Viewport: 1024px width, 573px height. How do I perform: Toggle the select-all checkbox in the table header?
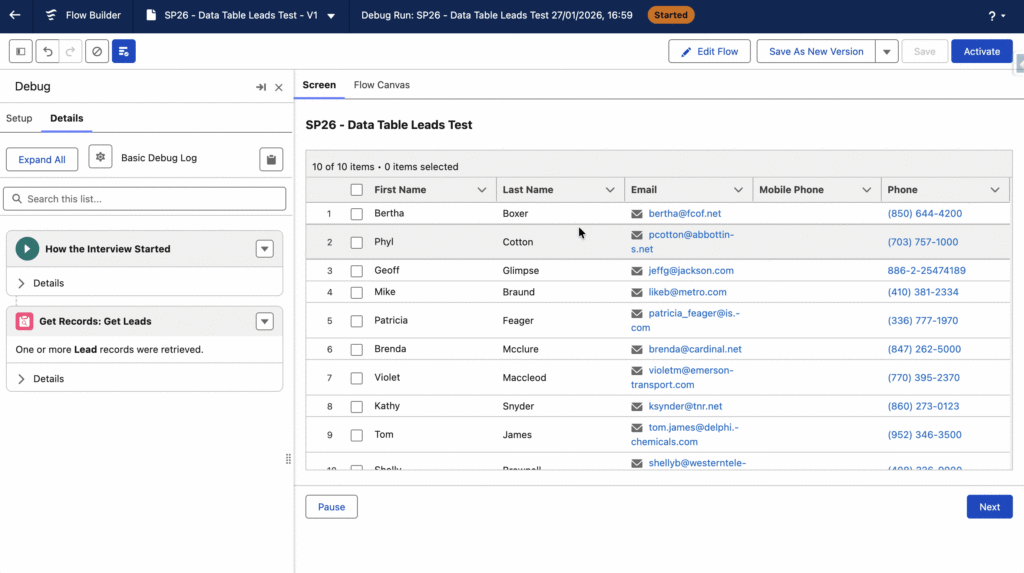[357, 190]
